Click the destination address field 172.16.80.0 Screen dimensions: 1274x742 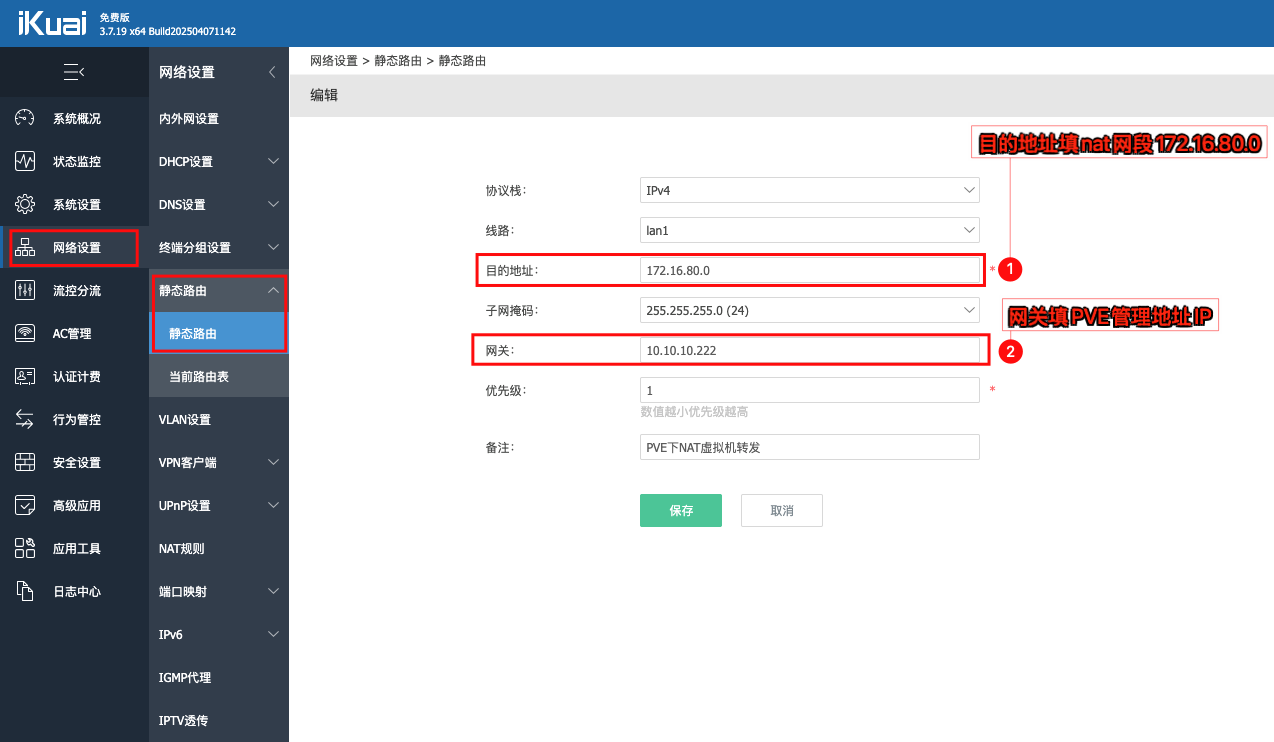[x=809, y=270]
